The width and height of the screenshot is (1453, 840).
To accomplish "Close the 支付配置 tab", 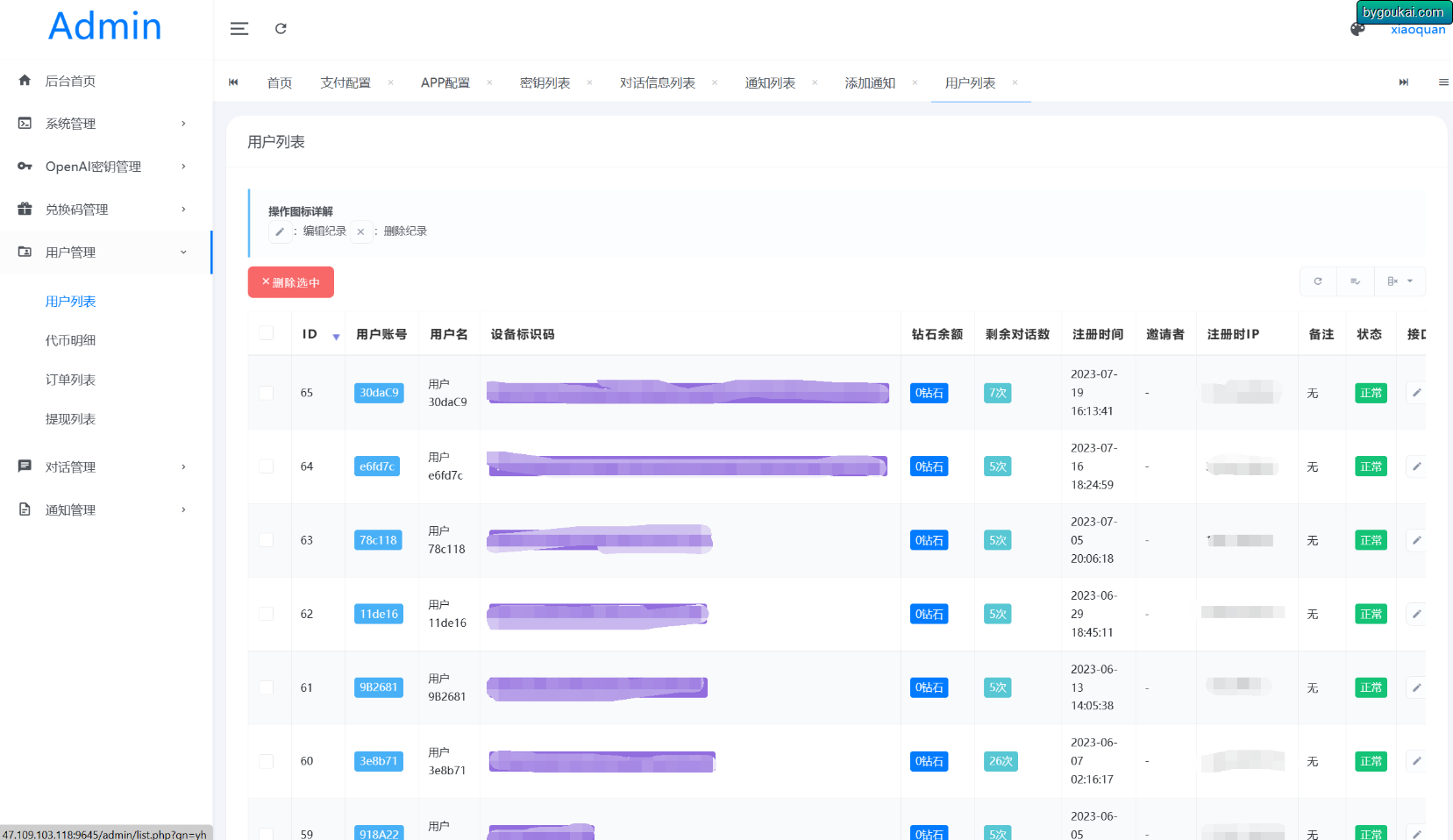I will pyautogui.click(x=390, y=82).
